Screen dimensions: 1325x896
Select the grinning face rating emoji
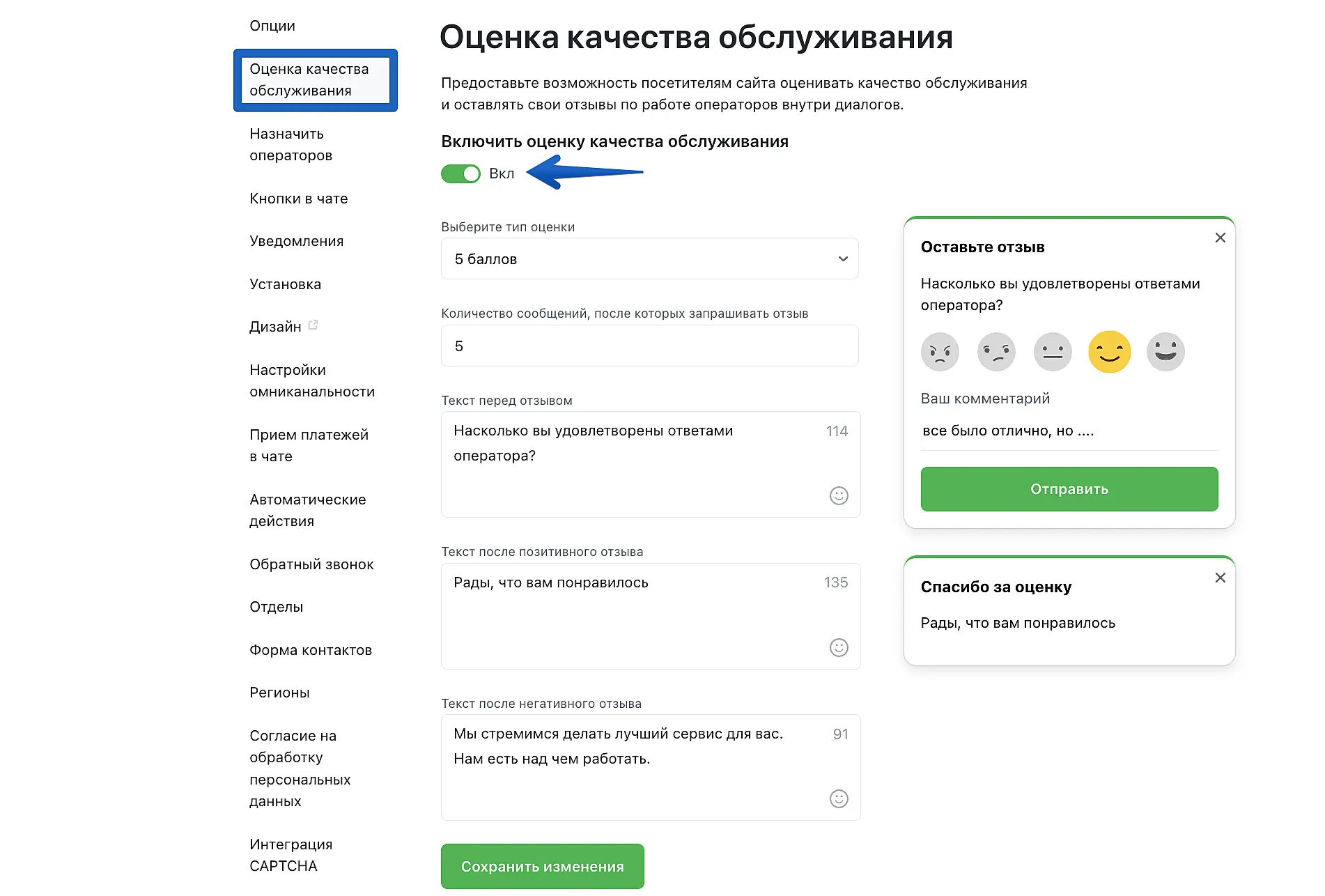(x=1165, y=352)
